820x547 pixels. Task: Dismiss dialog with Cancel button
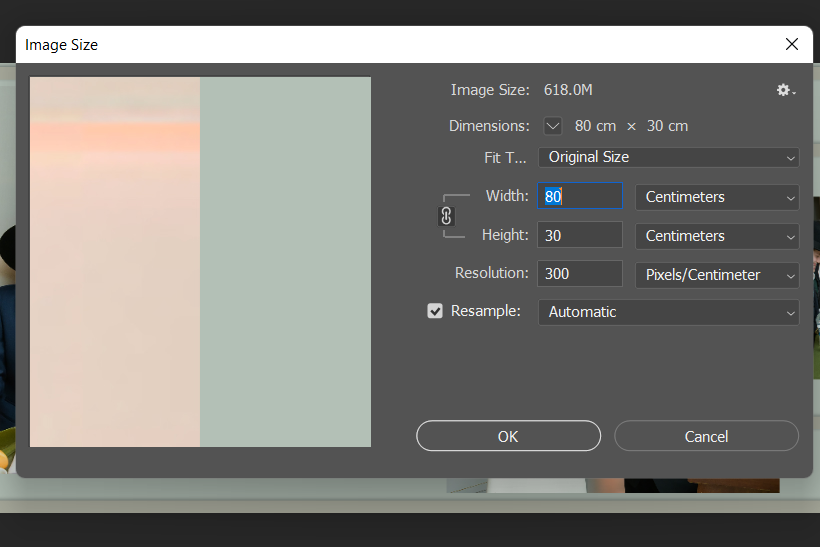tap(706, 436)
